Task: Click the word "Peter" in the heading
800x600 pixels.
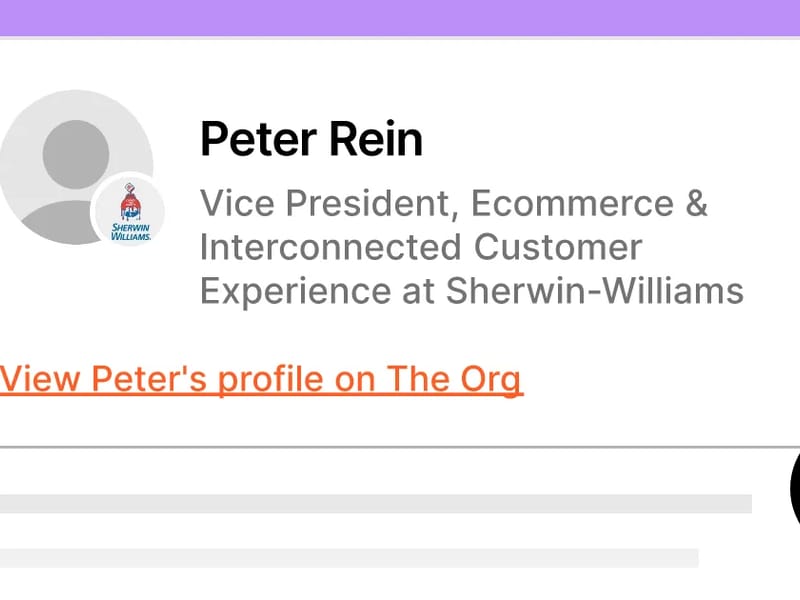Action: (x=257, y=139)
